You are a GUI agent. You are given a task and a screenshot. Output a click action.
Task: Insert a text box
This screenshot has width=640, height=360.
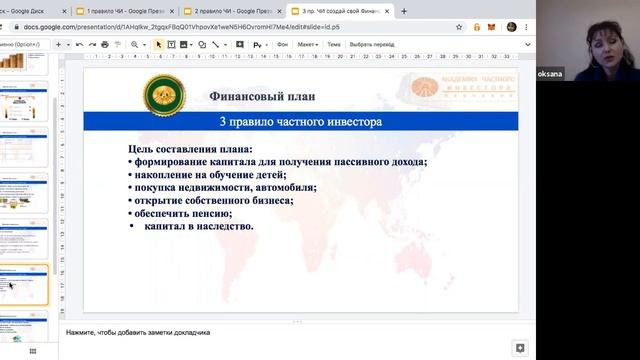[x=171, y=44]
